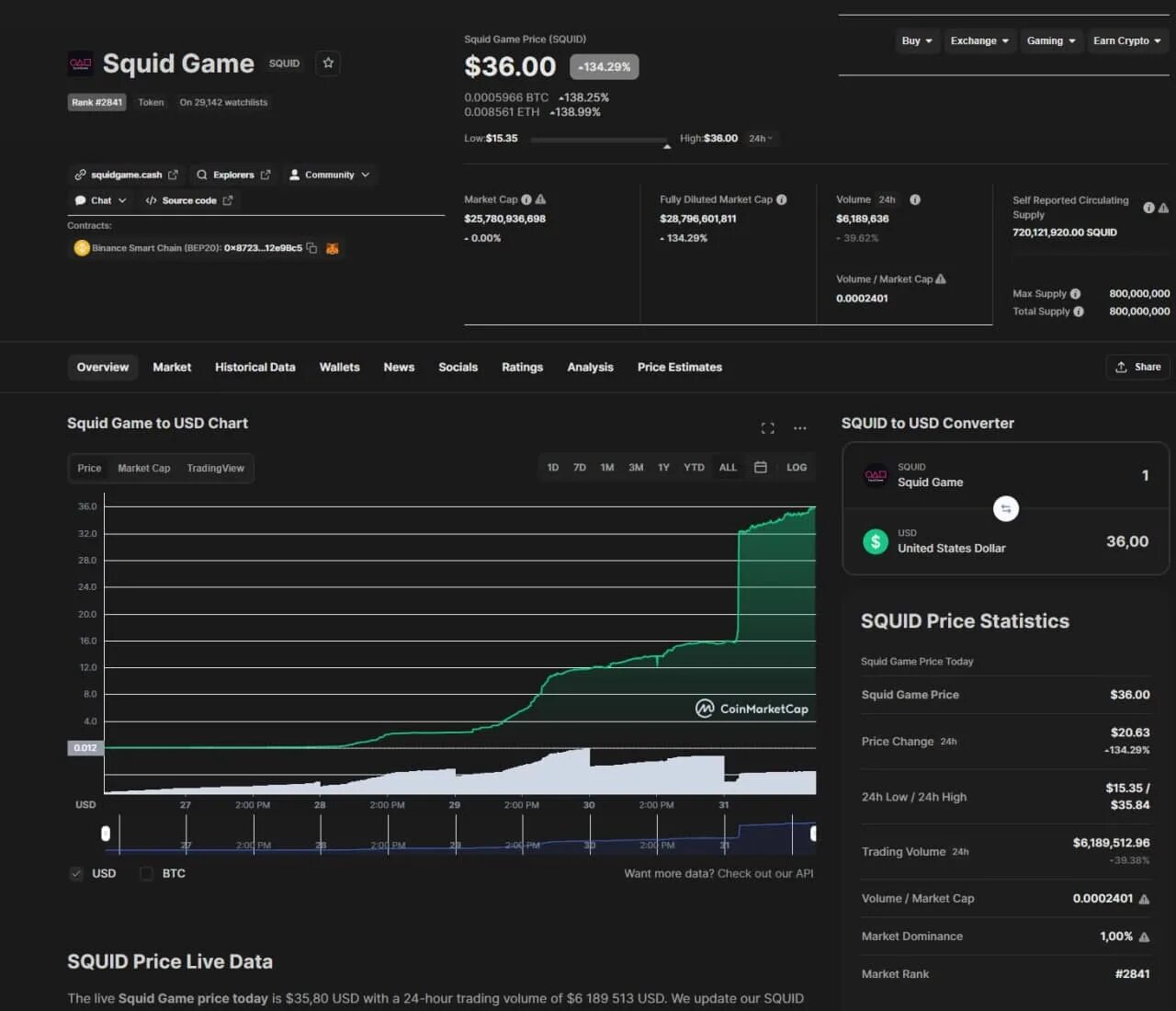
Task: Switch chart to TradingView
Action: coord(216,468)
